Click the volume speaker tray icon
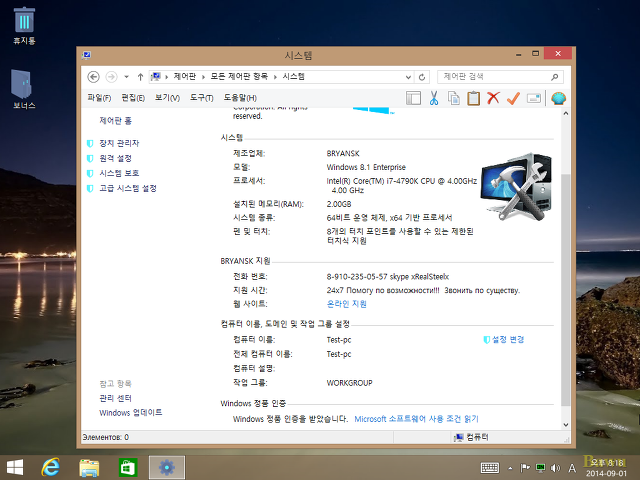640x480 pixels. point(555,468)
